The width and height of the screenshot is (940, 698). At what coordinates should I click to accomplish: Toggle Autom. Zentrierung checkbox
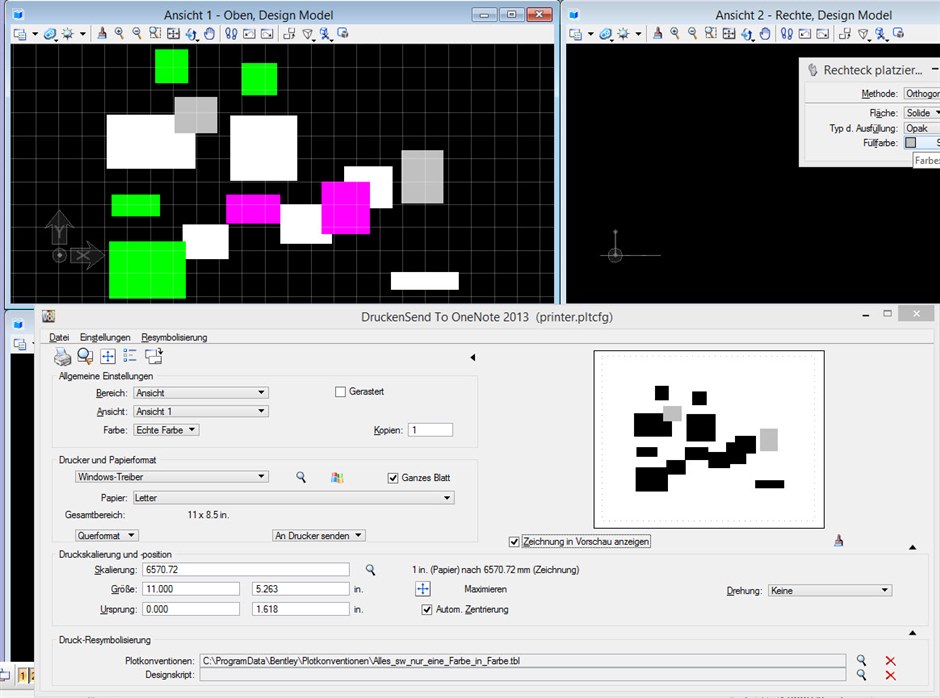tap(427, 609)
